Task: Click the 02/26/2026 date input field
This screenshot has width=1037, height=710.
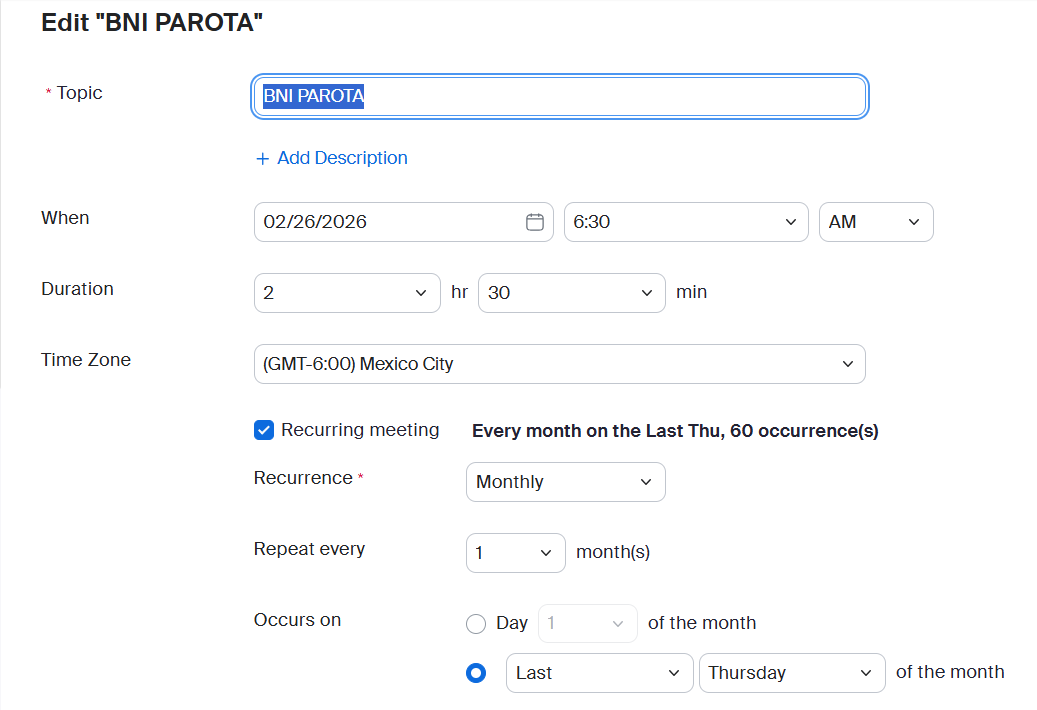Action: [390, 222]
